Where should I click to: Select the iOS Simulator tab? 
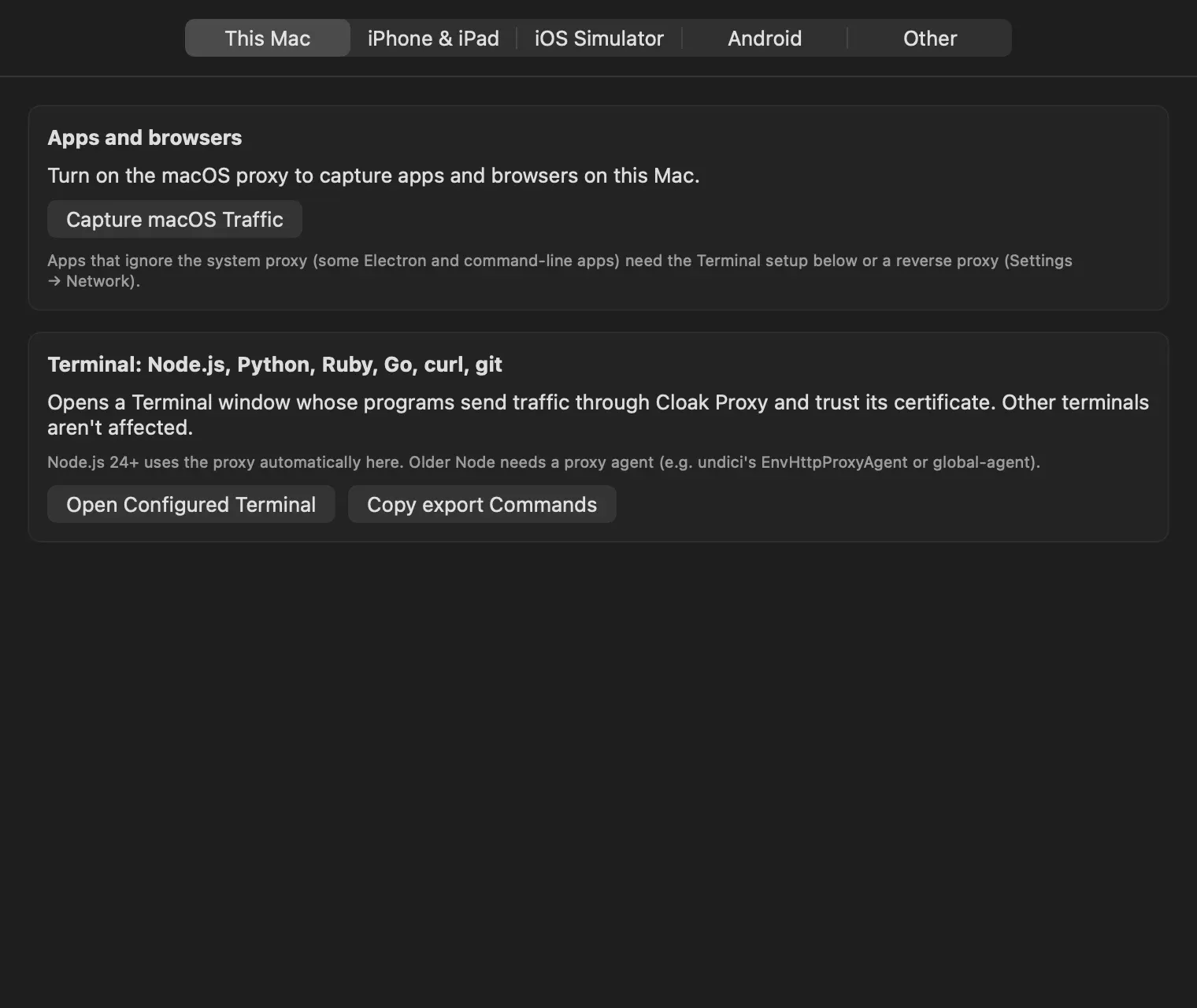pos(599,38)
